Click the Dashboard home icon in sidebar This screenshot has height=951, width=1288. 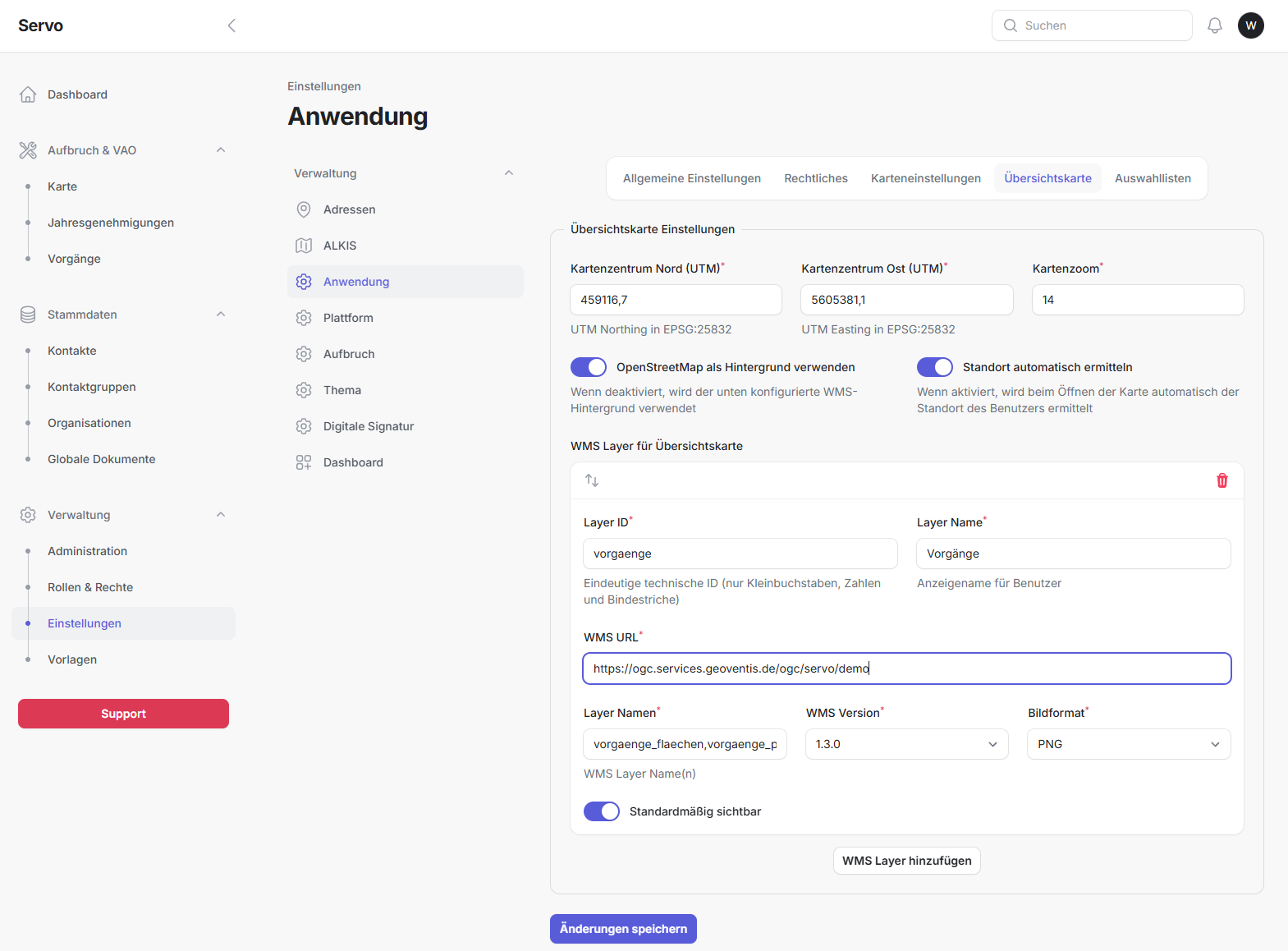click(28, 94)
